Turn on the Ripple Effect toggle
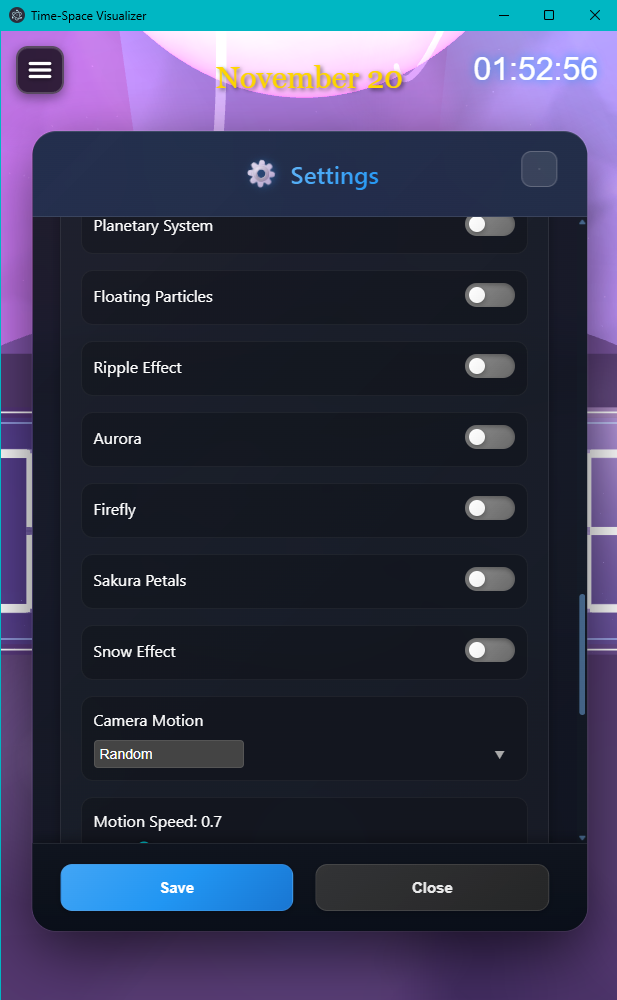Image resolution: width=617 pixels, height=1000 pixels. (x=490, y=366)
